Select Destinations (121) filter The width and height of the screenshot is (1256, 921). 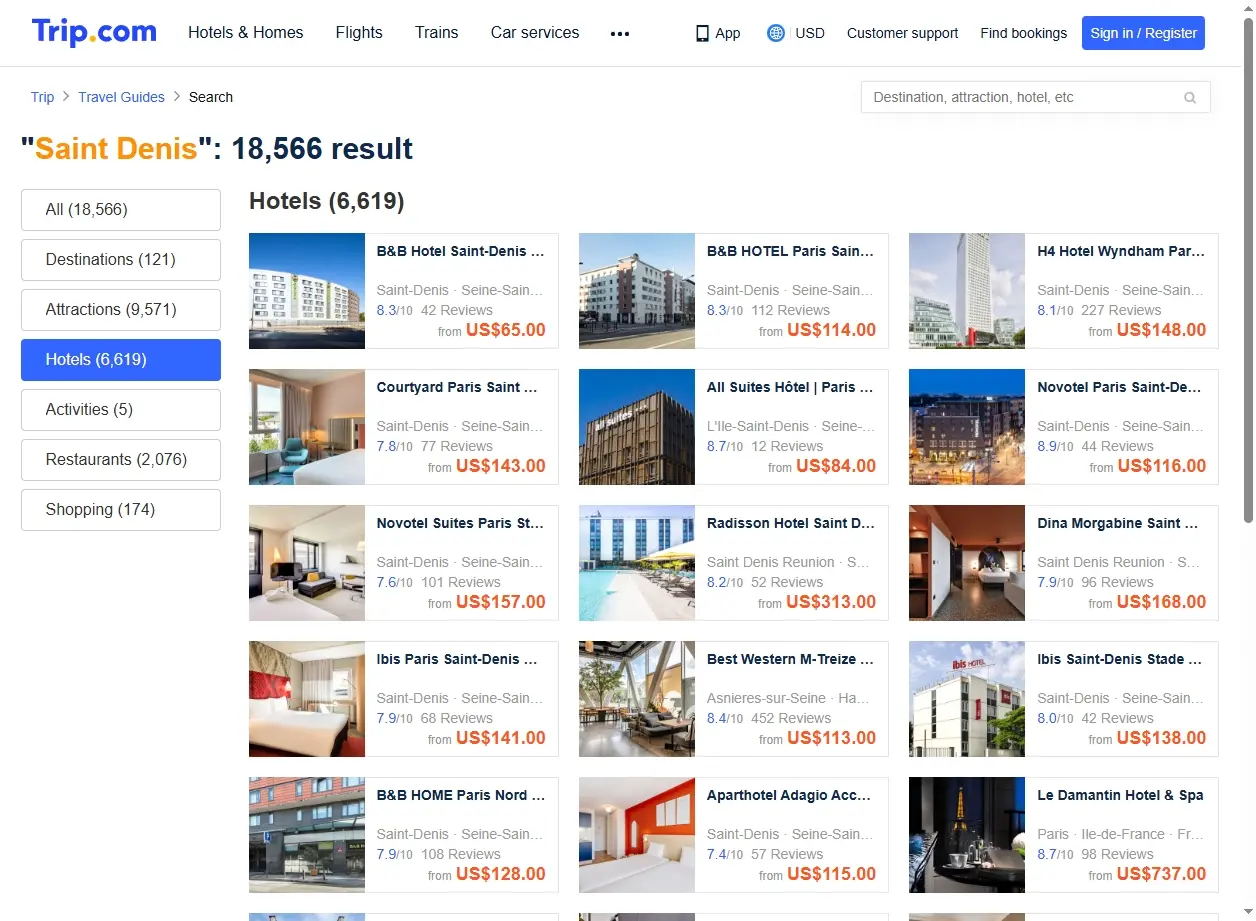point(121,260)
